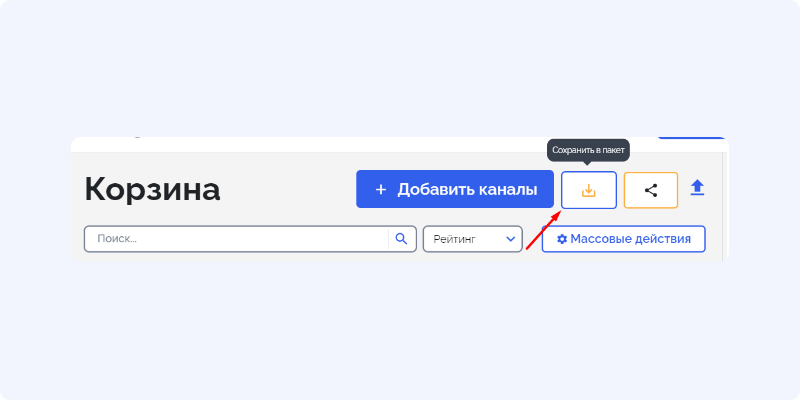
Task: Click the vertical scrollbar on the panel's right edge
Action: pos(726,206)
